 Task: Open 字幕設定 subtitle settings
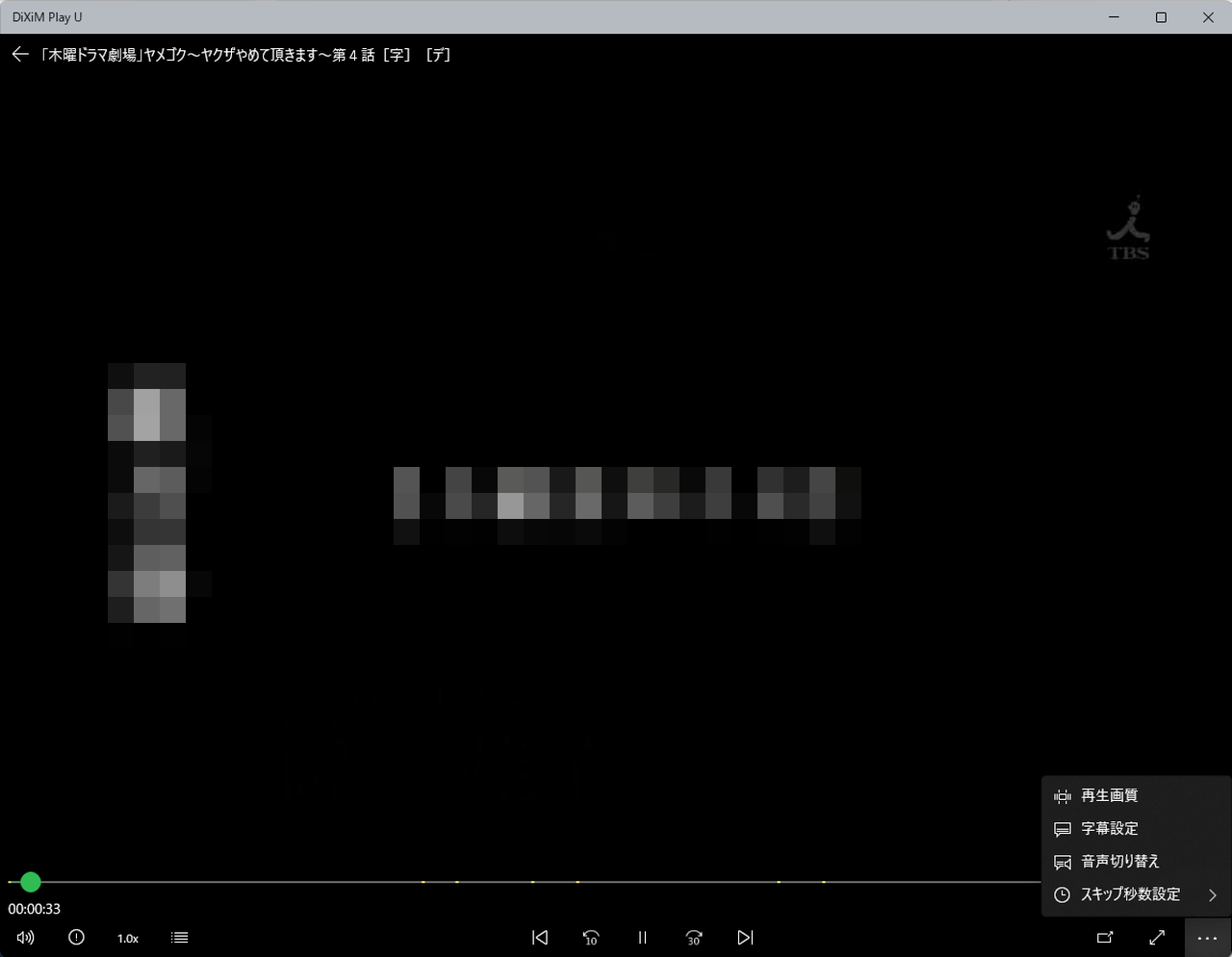pyautogui.click(x=1109, y=829)
